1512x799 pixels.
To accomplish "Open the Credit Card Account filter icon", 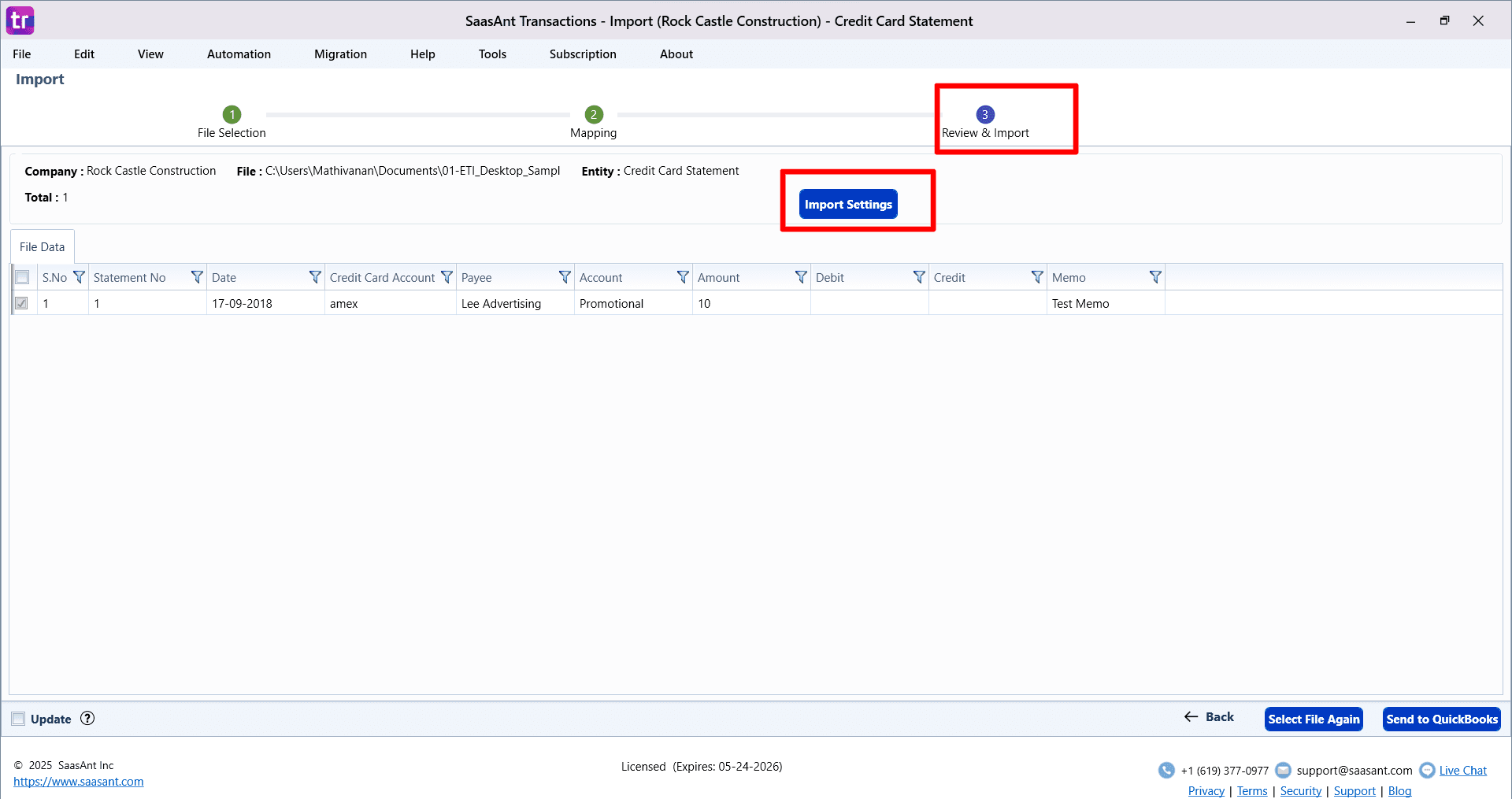I will click(447, 277).
